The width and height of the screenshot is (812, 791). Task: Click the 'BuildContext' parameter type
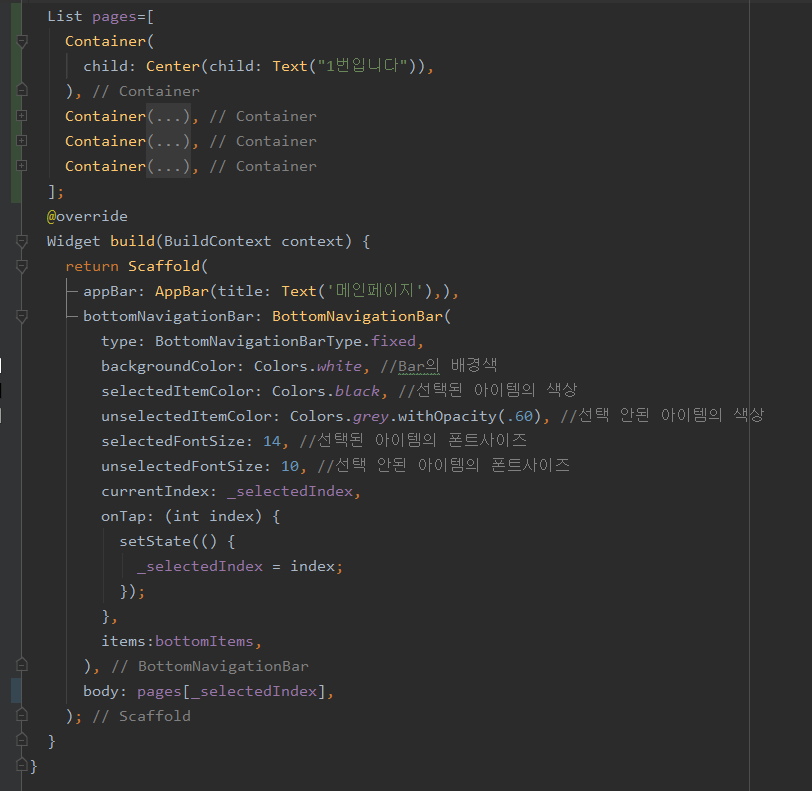pos(218,241)
